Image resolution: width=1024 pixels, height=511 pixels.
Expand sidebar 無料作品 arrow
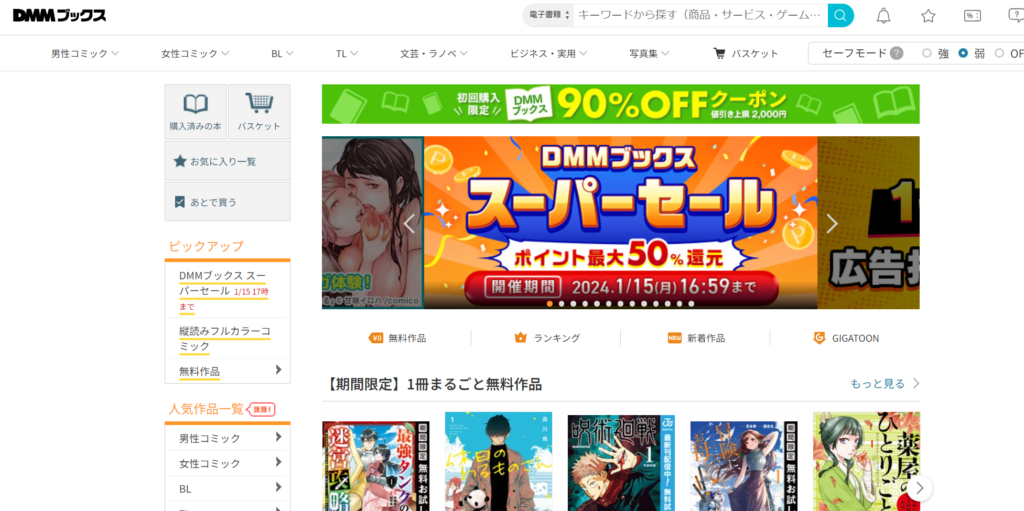(x=279, y=370)
